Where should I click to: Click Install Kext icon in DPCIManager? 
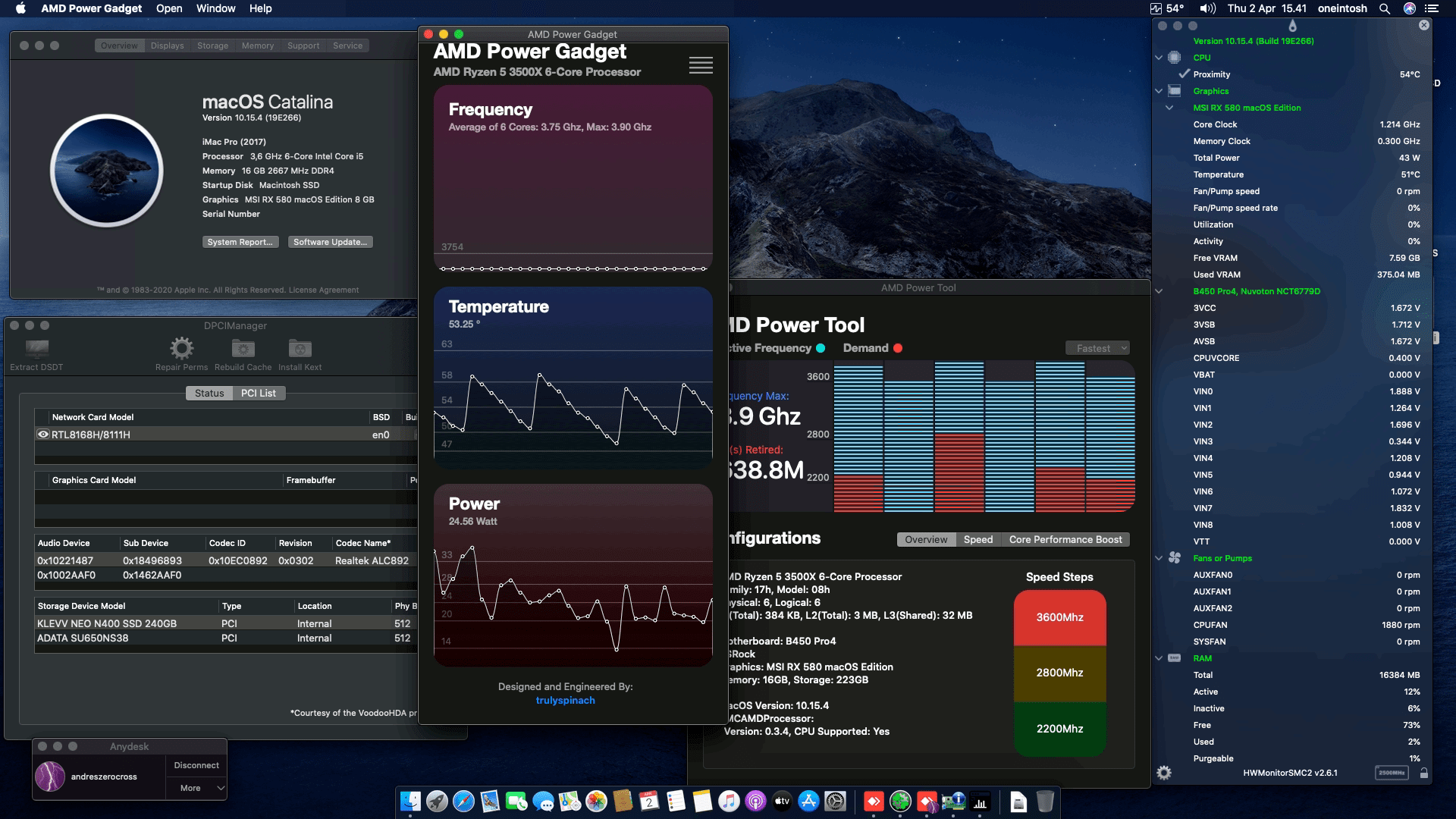[x=300, y=349]
